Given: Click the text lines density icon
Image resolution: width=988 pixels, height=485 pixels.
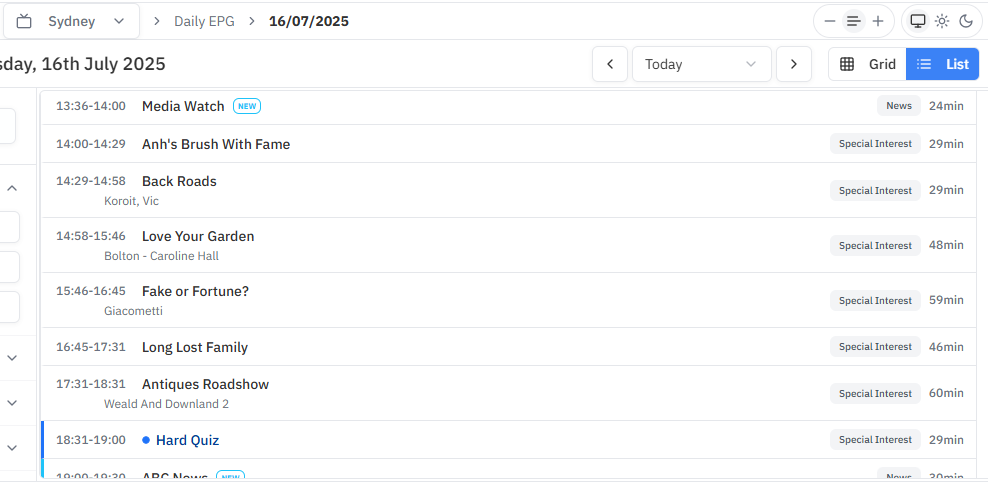Looking at the screenshot, I should click(x=854, y=21).
